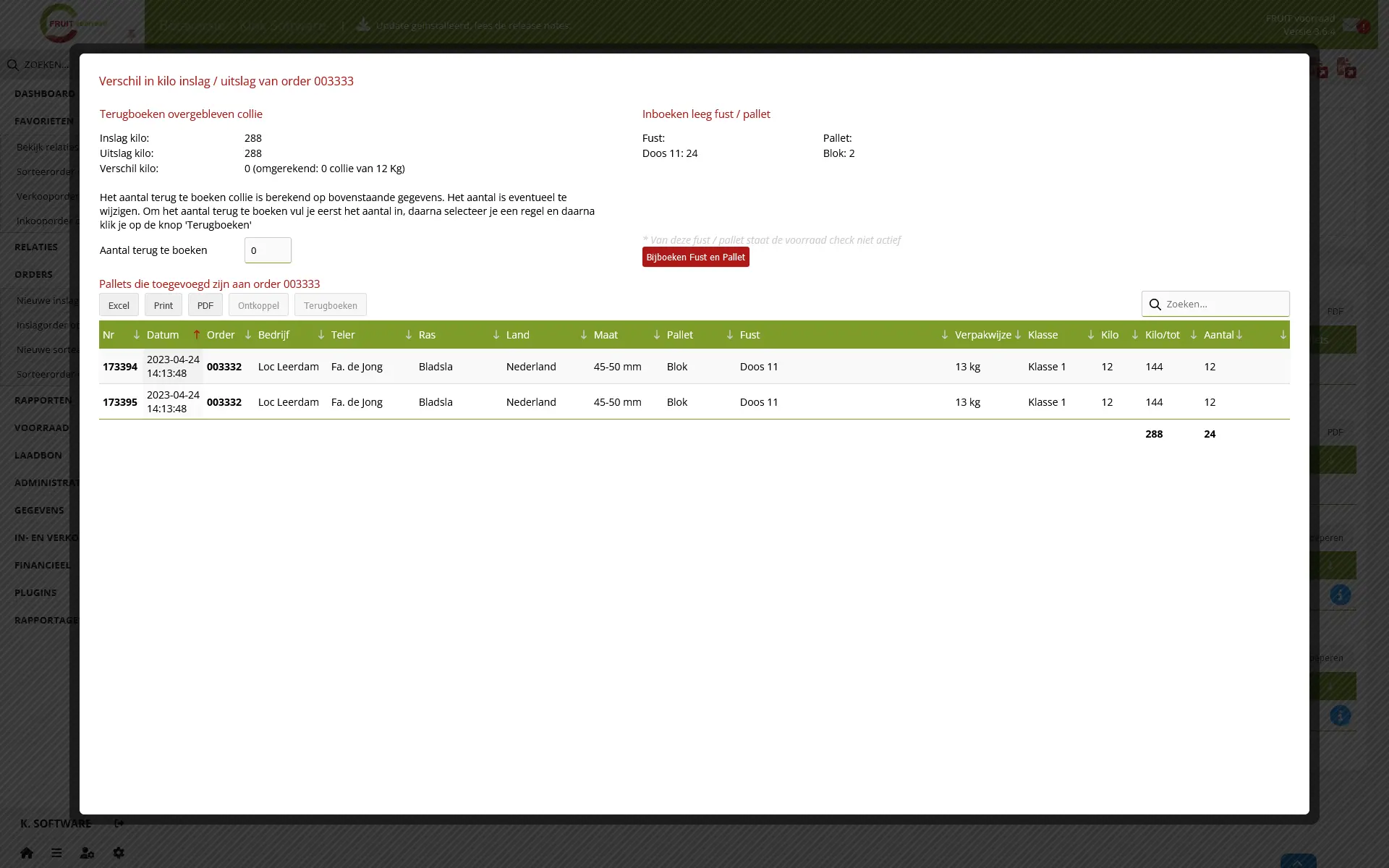1389x868 pixels.
Task: Select pallet row 173395
Action: coord(694,402)
